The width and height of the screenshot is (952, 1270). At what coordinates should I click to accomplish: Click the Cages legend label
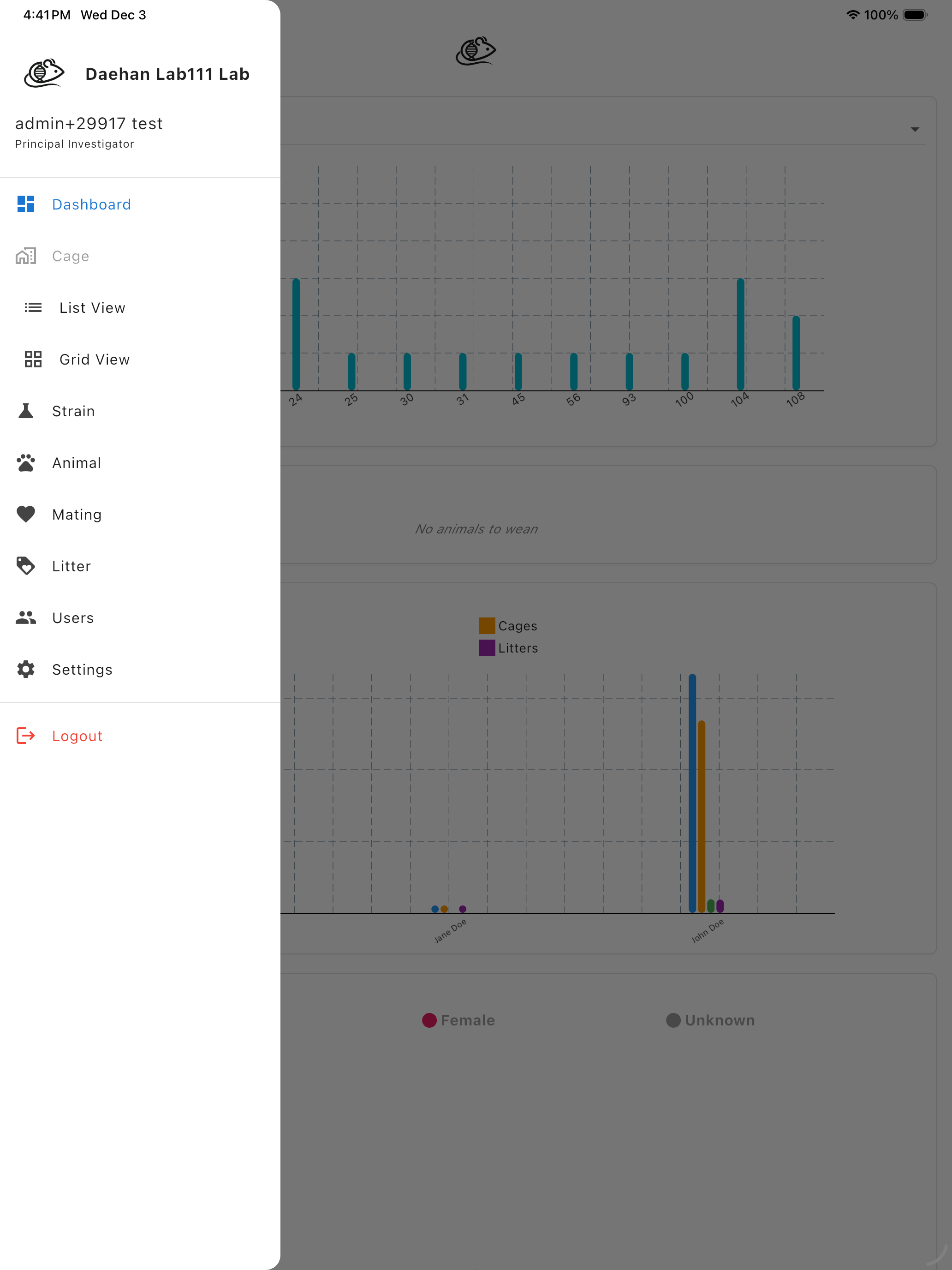coord(518,626)
